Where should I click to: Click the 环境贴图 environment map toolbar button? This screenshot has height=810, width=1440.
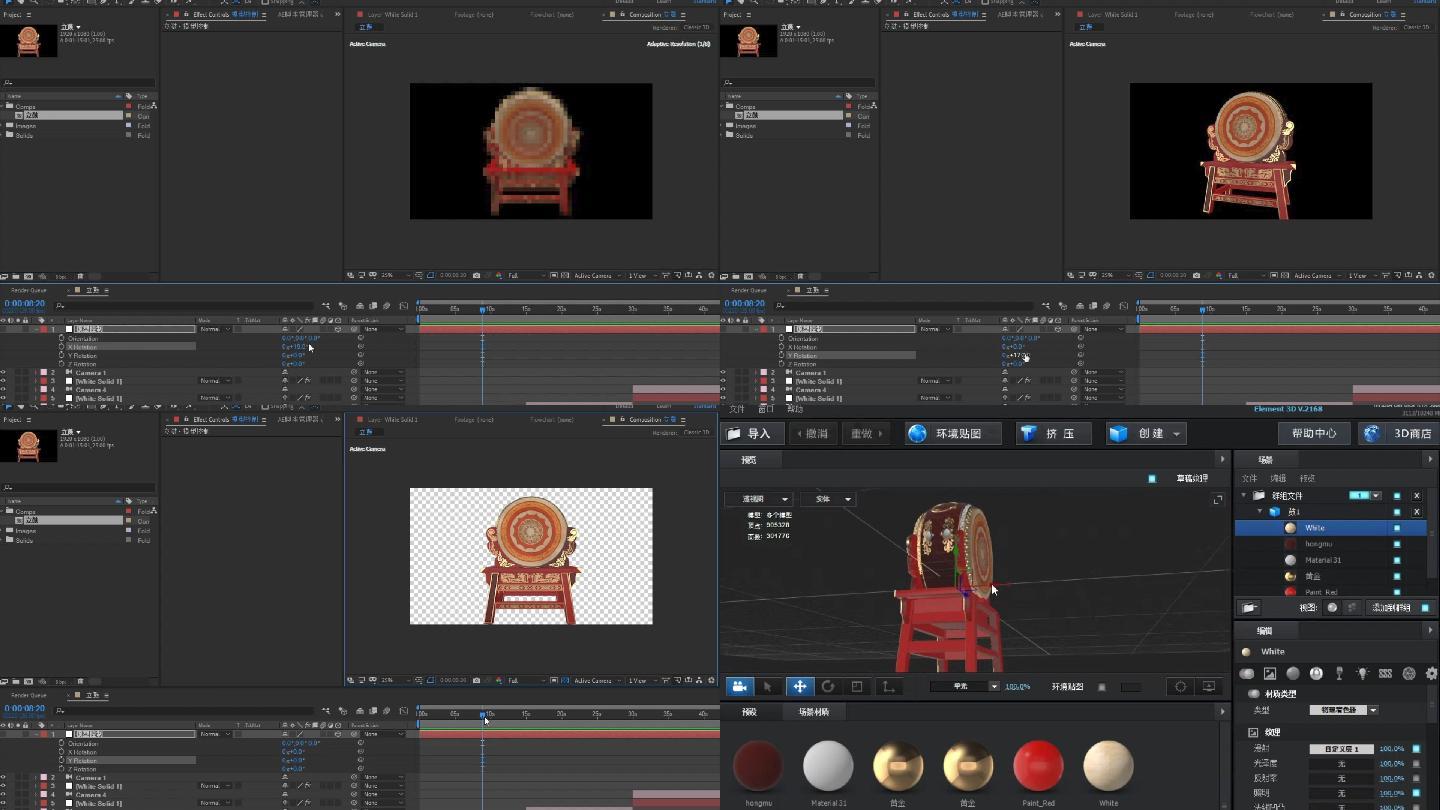pyautogui.click(x=952, y=433)
